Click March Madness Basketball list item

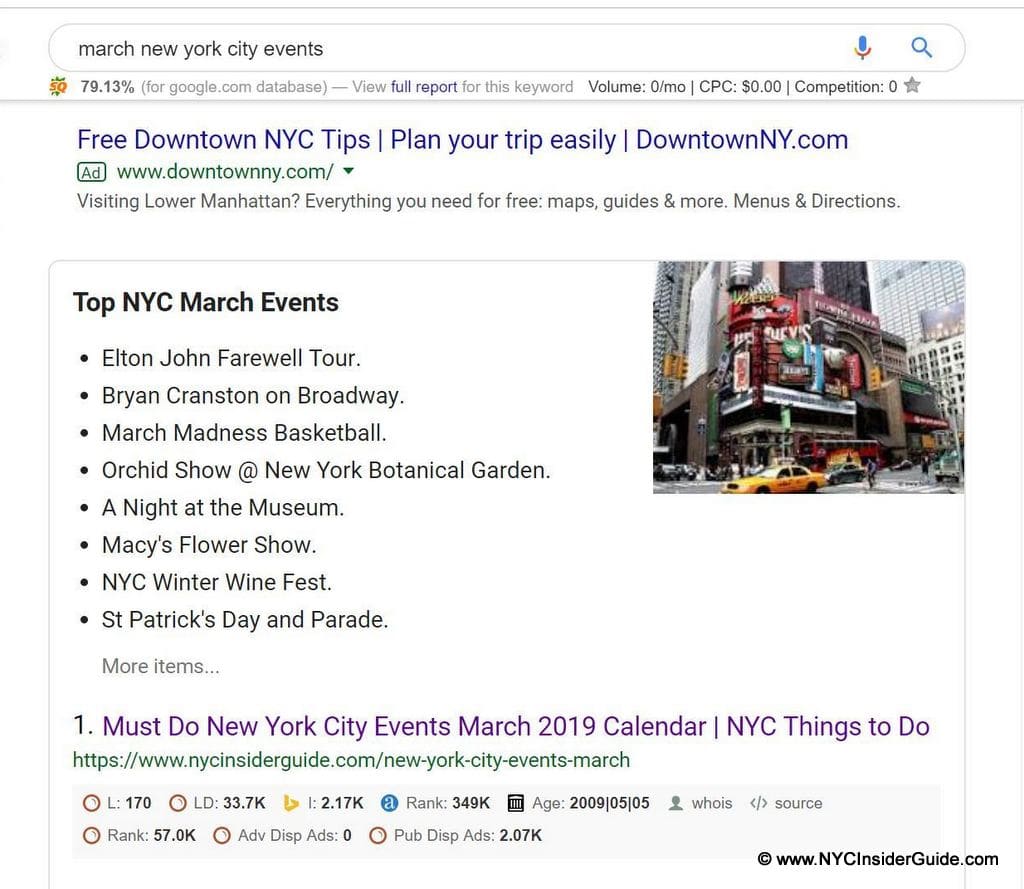pos(244,432)
